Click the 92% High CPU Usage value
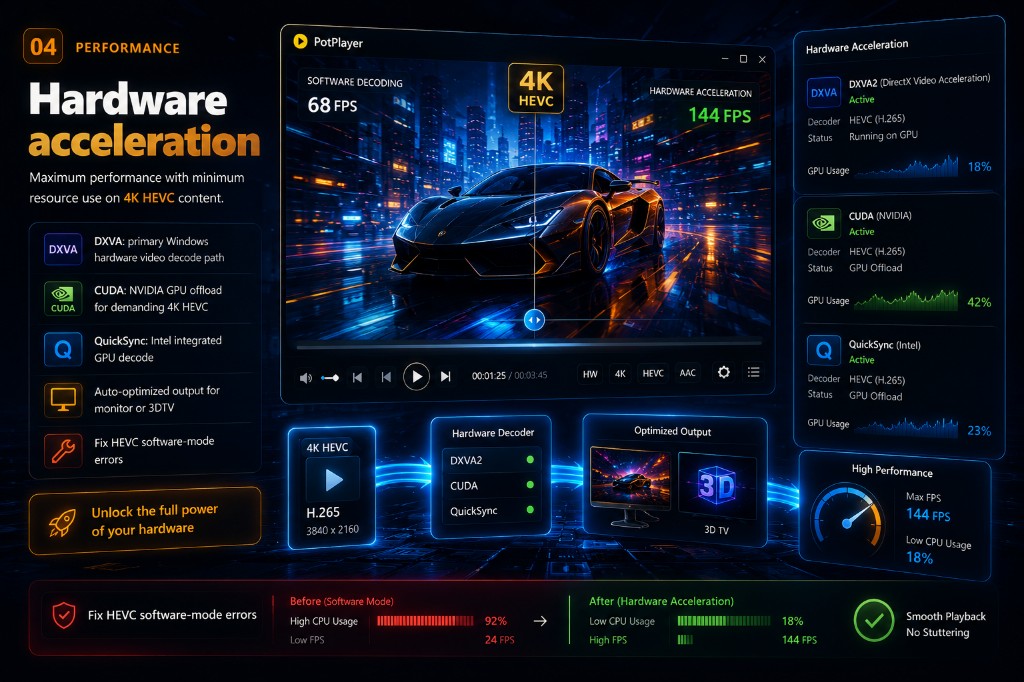The width and height of the screenshot is (1024, 682). pyautogui.click(x=496, y=621)
